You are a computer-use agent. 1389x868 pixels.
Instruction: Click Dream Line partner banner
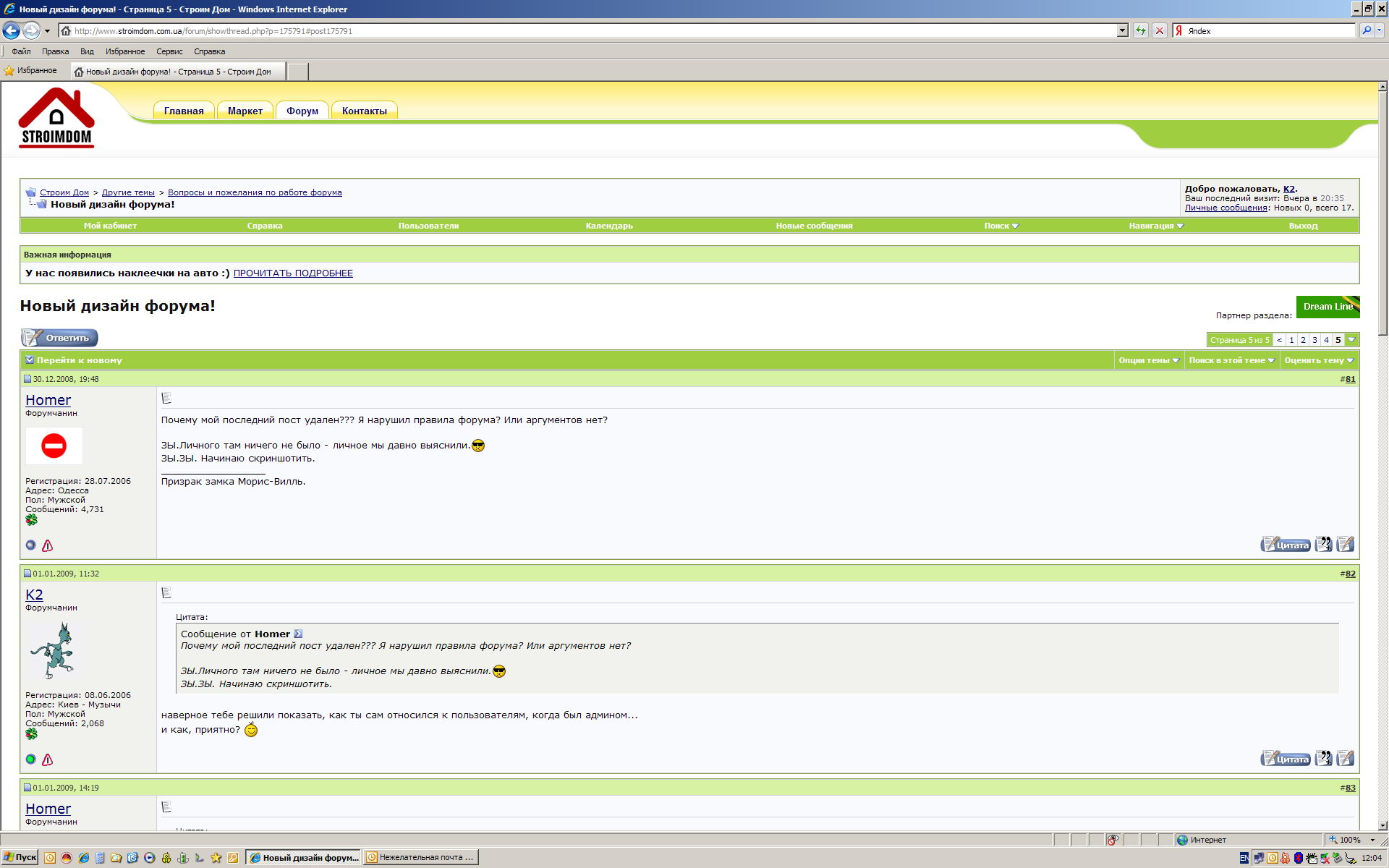(1328, 307)
